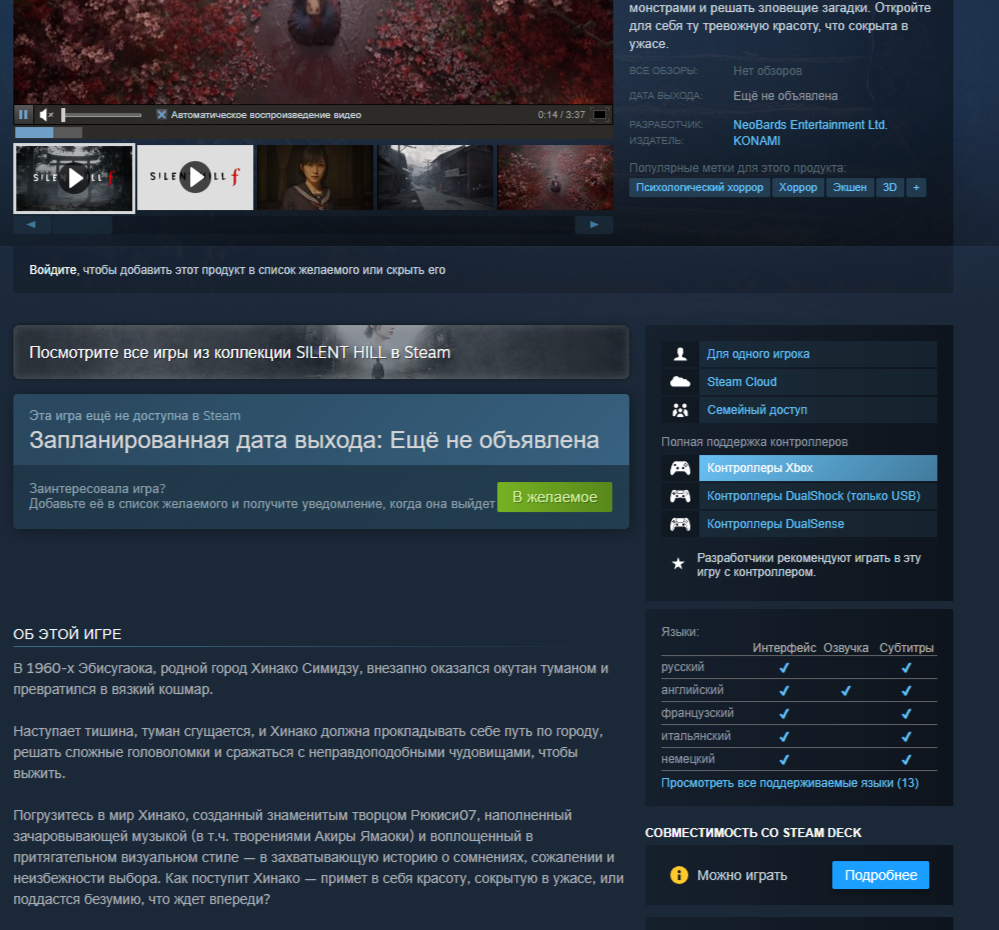Play the second trailer with the white background
The width and height of the screenshot is (999, 930).
click(x=195, y=177)
